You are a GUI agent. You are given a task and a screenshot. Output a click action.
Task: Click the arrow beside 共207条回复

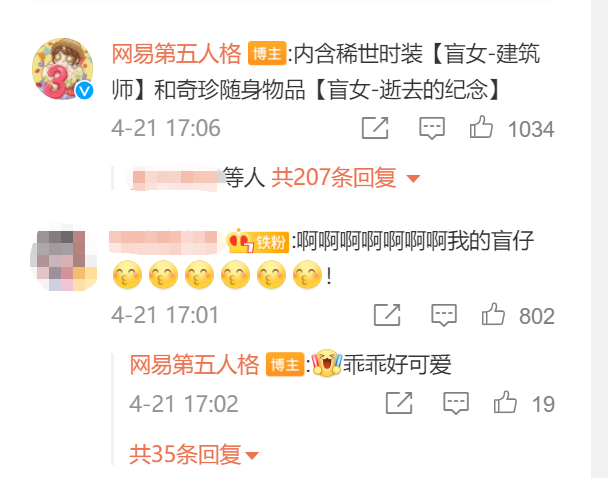[413, 179]
